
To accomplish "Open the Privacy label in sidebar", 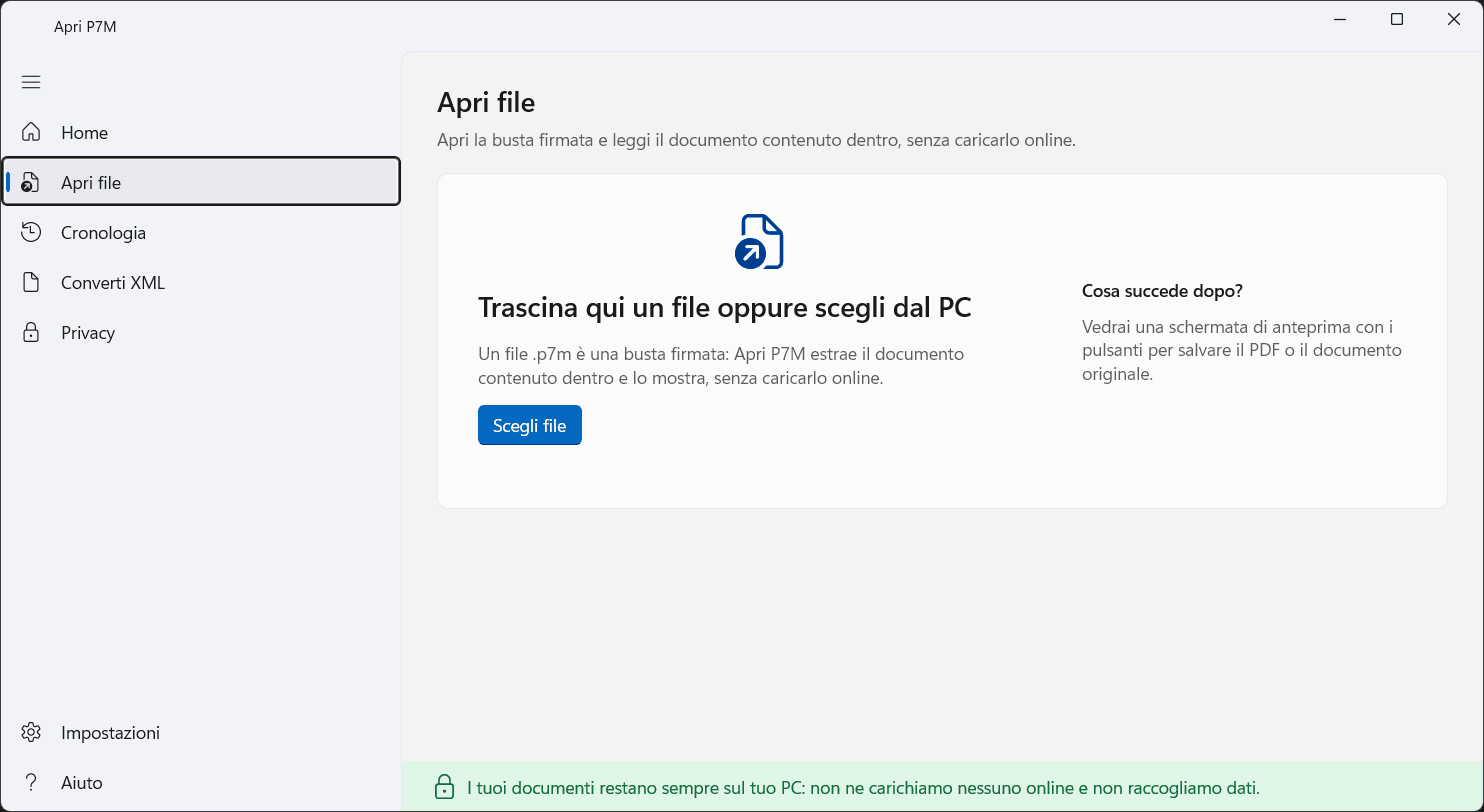I will coord(88,333).
